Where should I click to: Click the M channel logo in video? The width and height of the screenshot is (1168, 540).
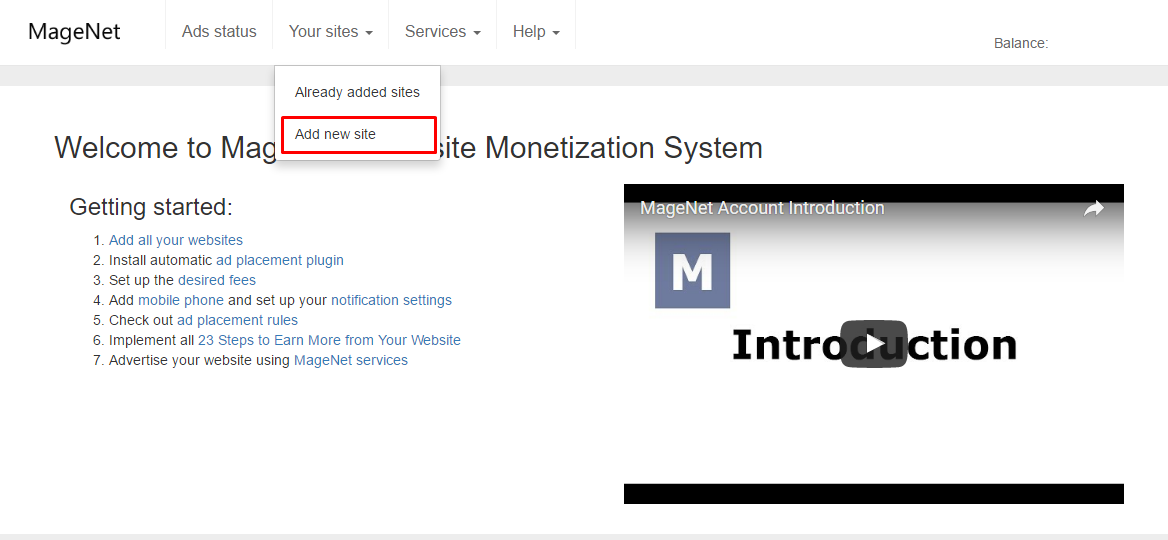pos(692,270)
